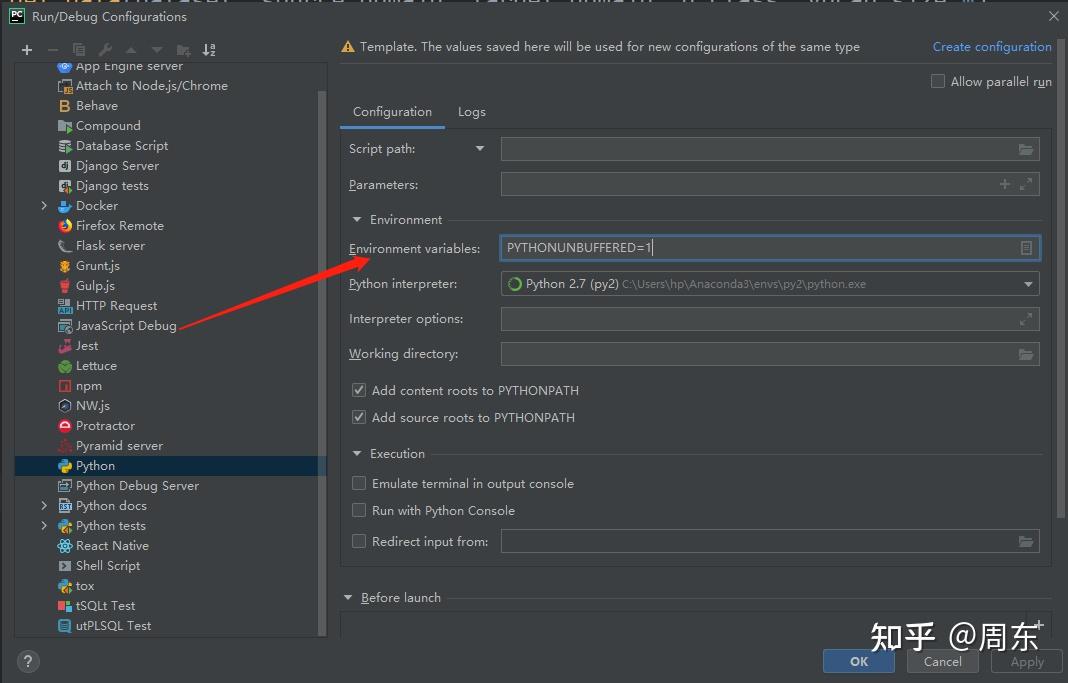
Task: Uncheck Add content roots to PYTHONPATH
Action: (359, 390)
